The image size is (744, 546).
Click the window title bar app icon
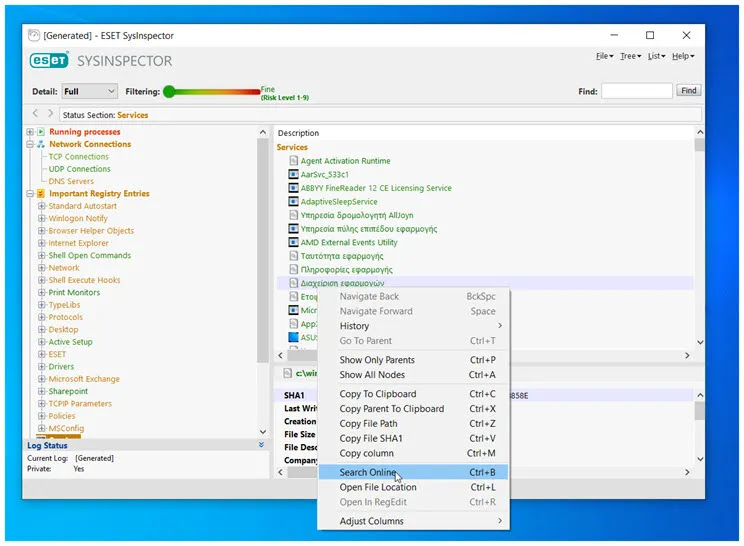click(x=34, y=36)
